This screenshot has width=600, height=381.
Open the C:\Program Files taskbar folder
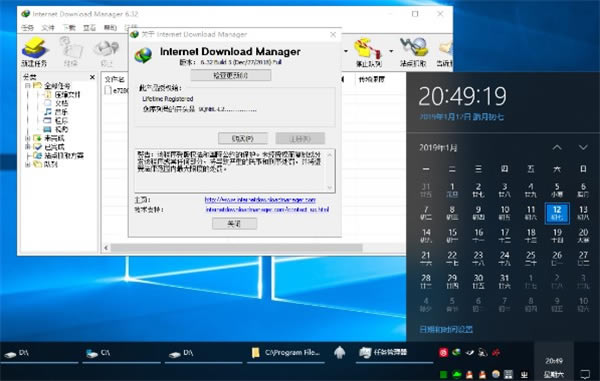tap(286, 352)
